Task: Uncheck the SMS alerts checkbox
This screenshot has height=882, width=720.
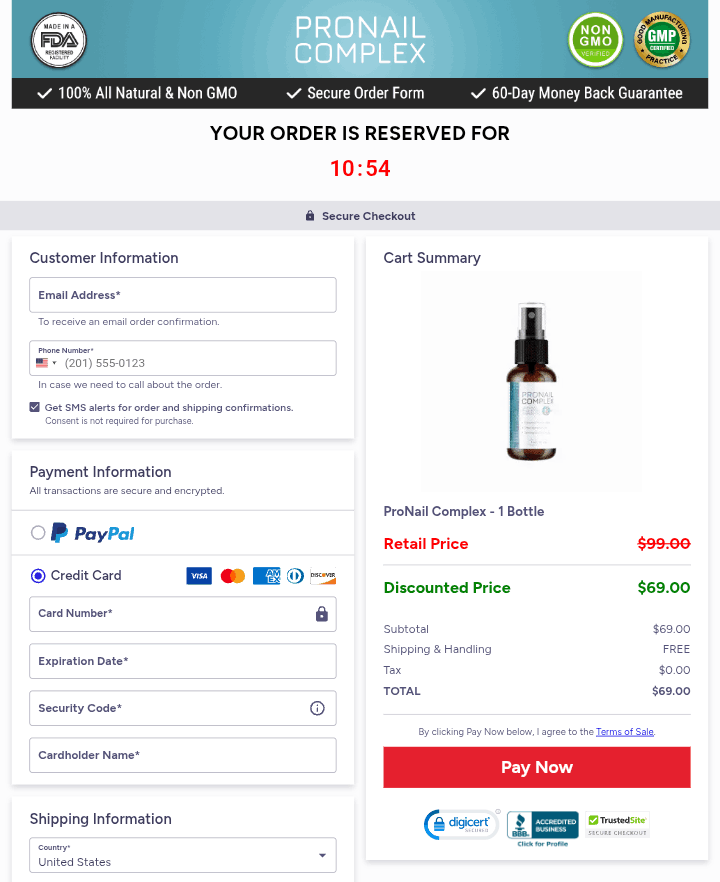Action: pos(35,407)
